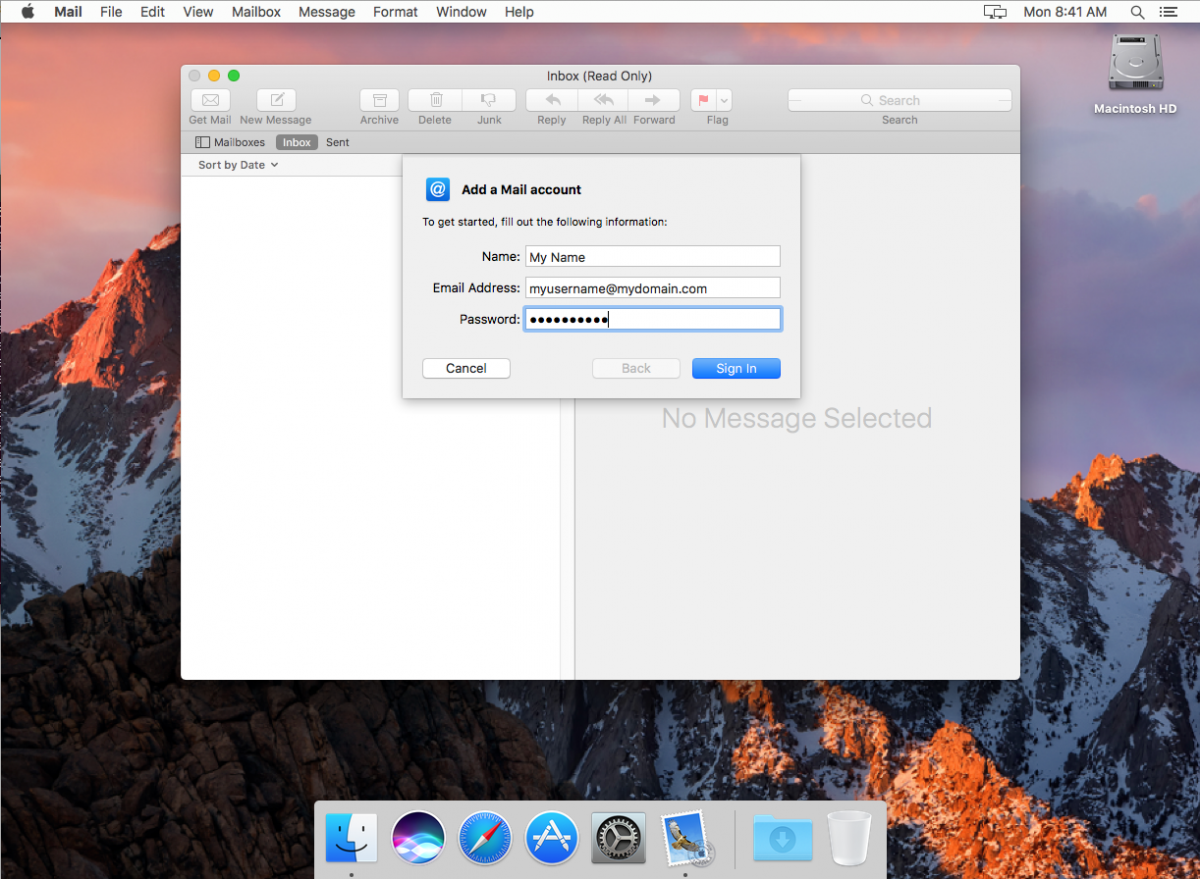Open the Edit menu
Image resolution: width=1200 pixels, height=879 pixels.
(152, 12)
